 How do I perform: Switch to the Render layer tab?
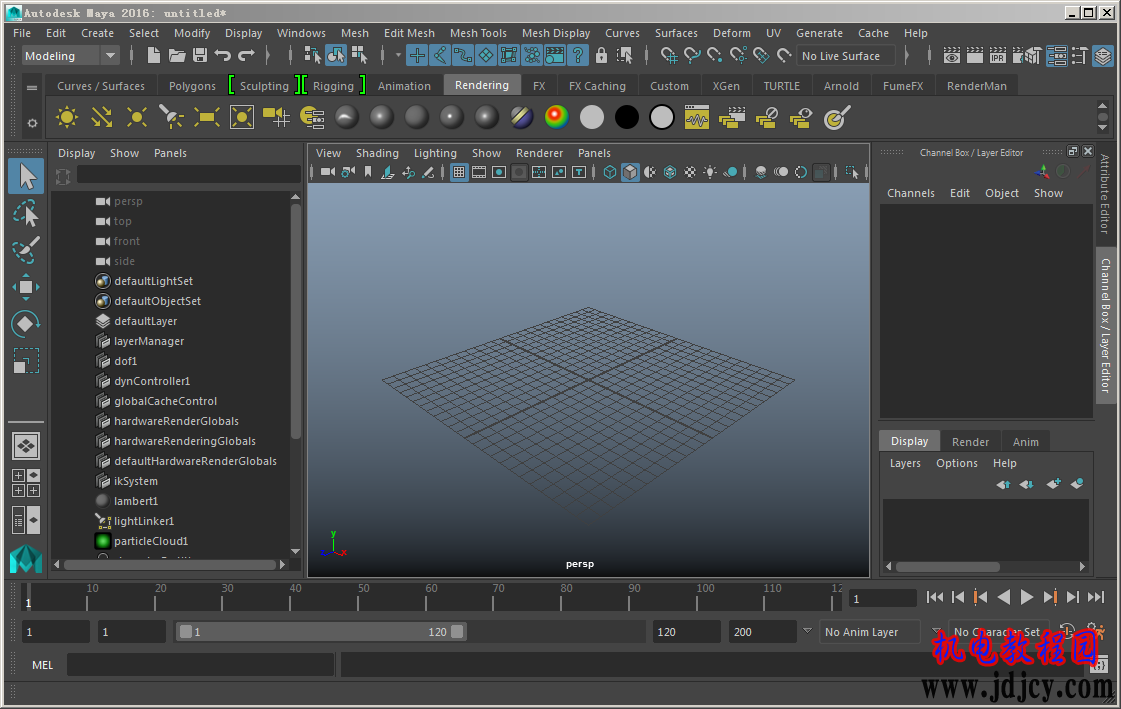point(970,442)
